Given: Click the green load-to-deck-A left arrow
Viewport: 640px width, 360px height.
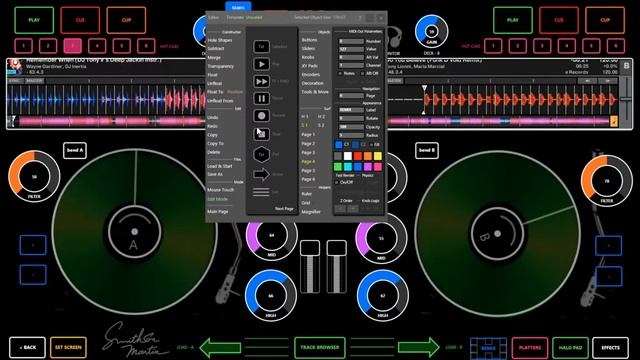Looking at the screenshot, I should click(220, 347).
